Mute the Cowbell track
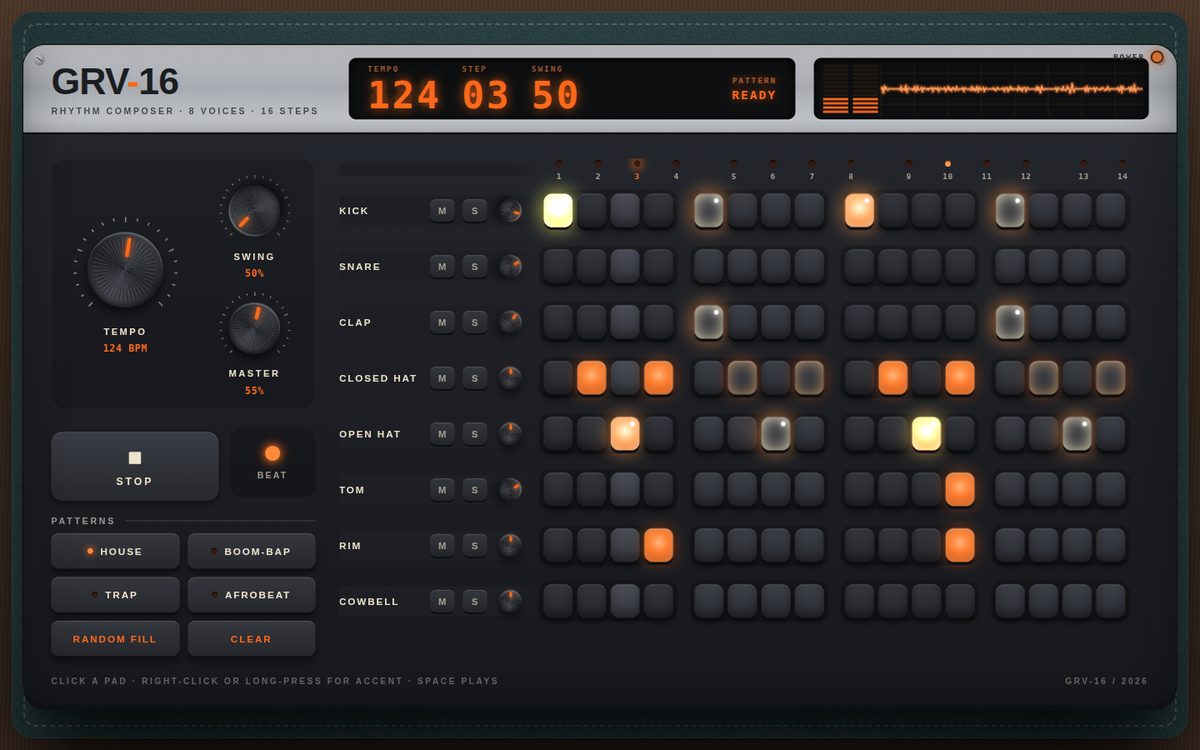Image resolution: width=1200 pixels, height=750 pixels. (x=442, y=601)
